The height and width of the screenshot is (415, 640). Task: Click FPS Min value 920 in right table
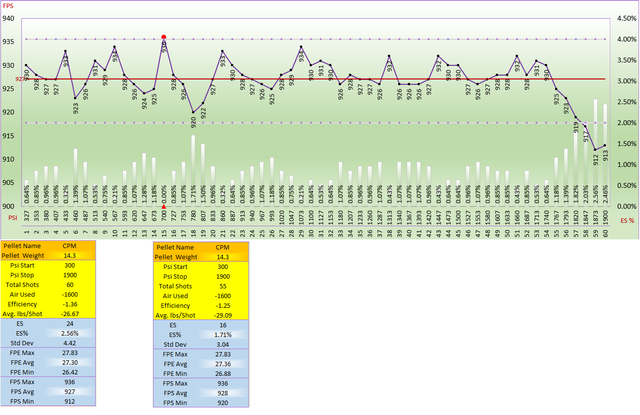click(223, 403)
